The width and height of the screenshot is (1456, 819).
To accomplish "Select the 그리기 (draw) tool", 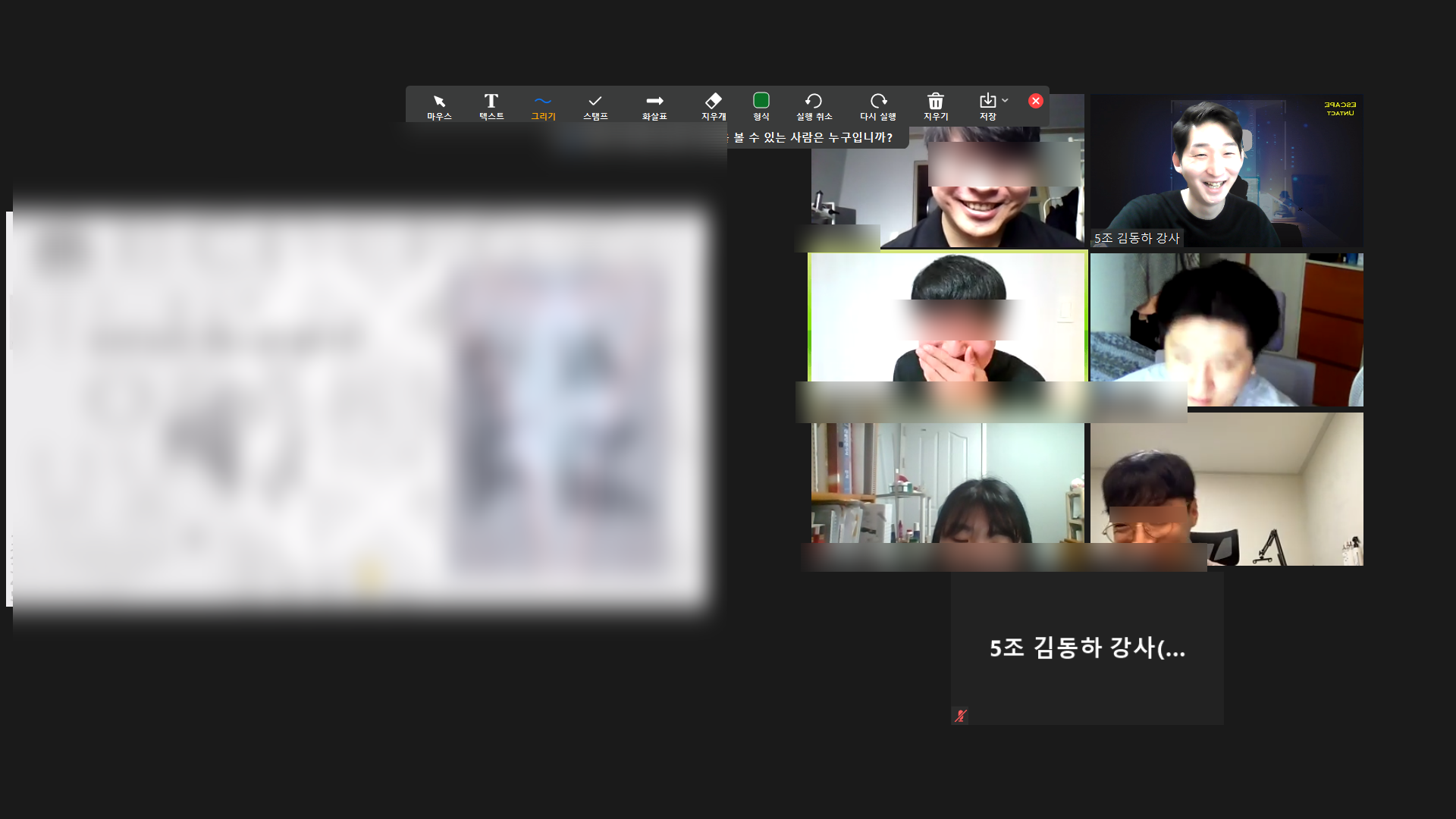I will 543,107.
